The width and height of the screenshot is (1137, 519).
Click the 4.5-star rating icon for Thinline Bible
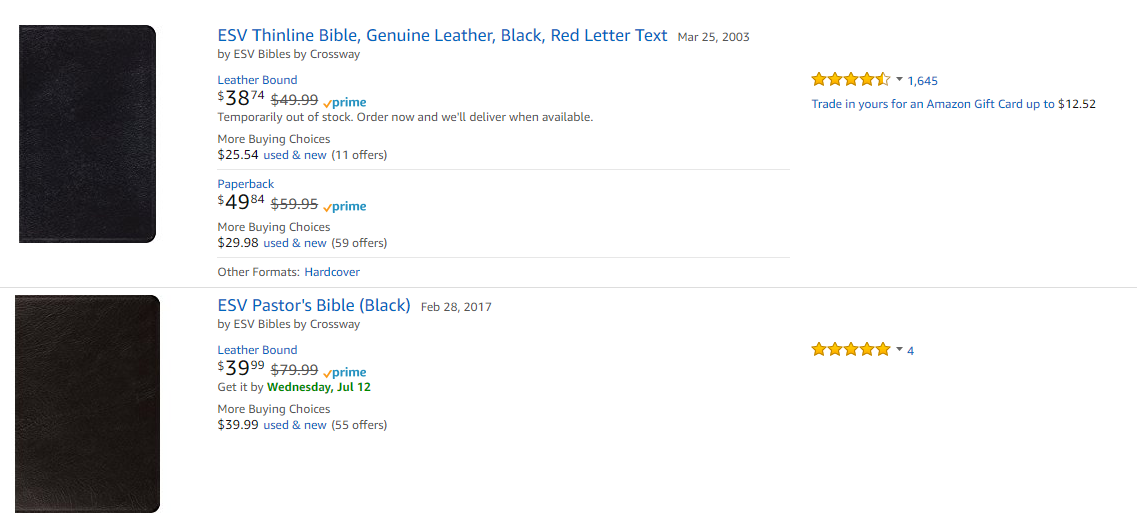(850, 80)
